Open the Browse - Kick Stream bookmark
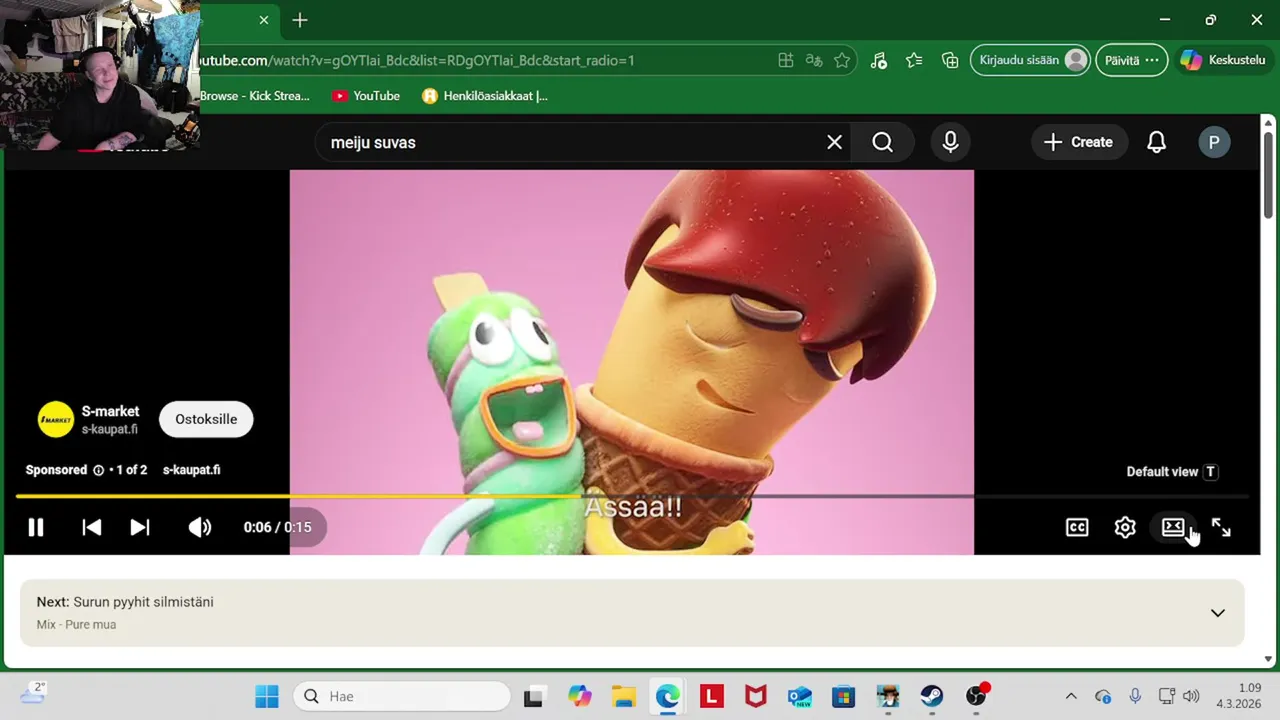 click(x=254, y=96)
